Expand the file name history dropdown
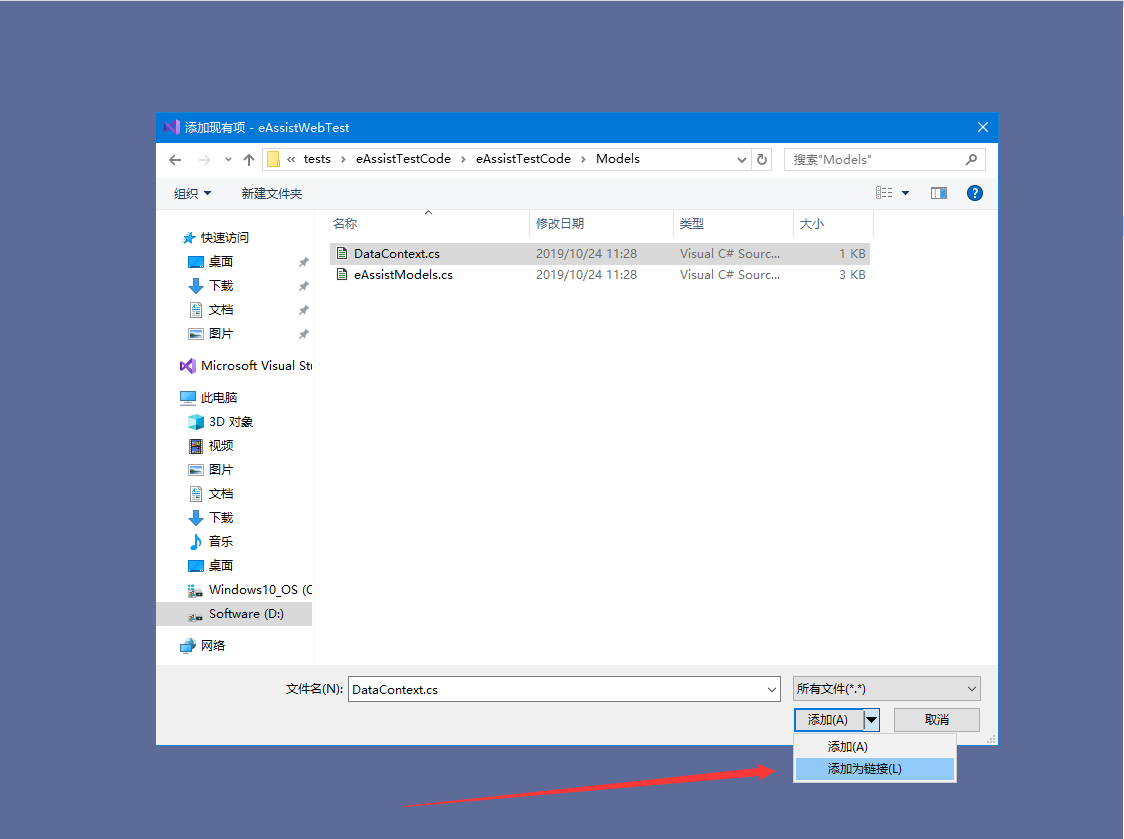Image resolution: width=1124 pixels, height=839 pixels. [771, 690]
